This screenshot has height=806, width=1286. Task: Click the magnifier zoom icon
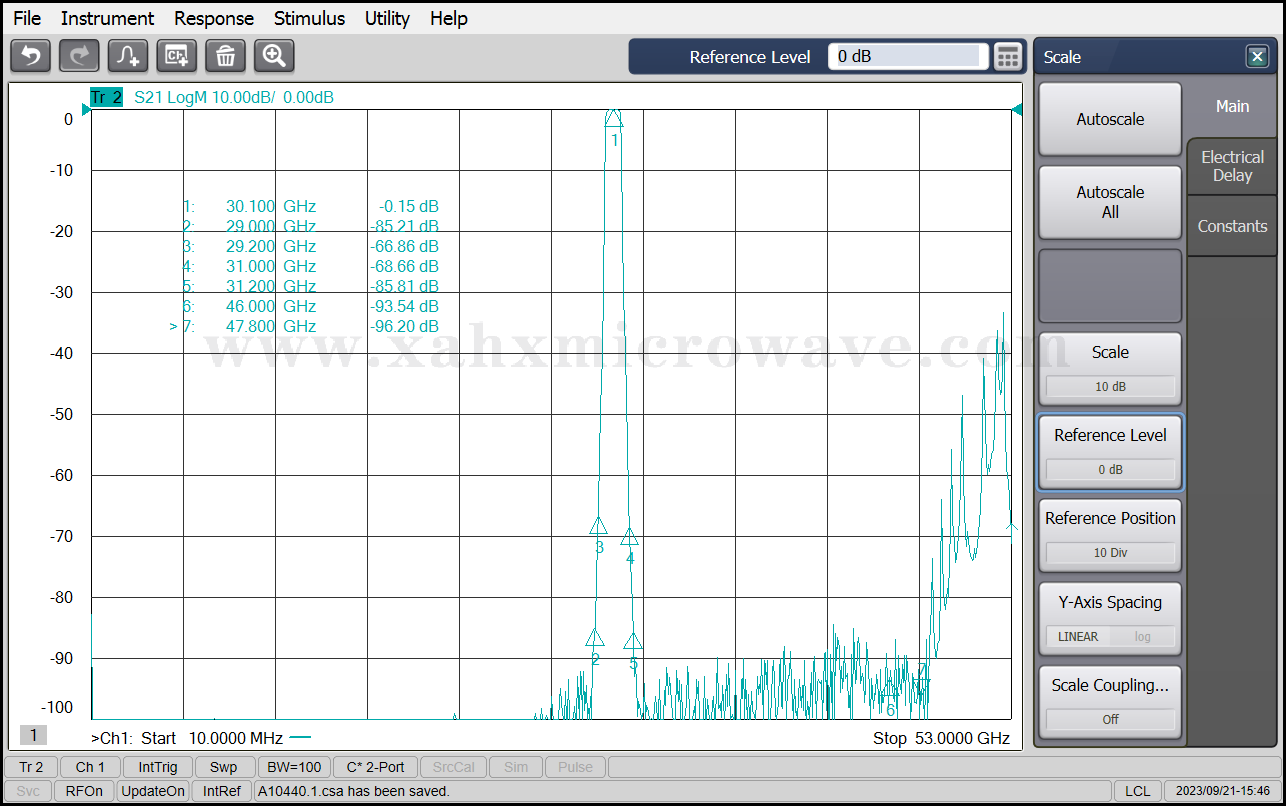(x=274, y=56)
